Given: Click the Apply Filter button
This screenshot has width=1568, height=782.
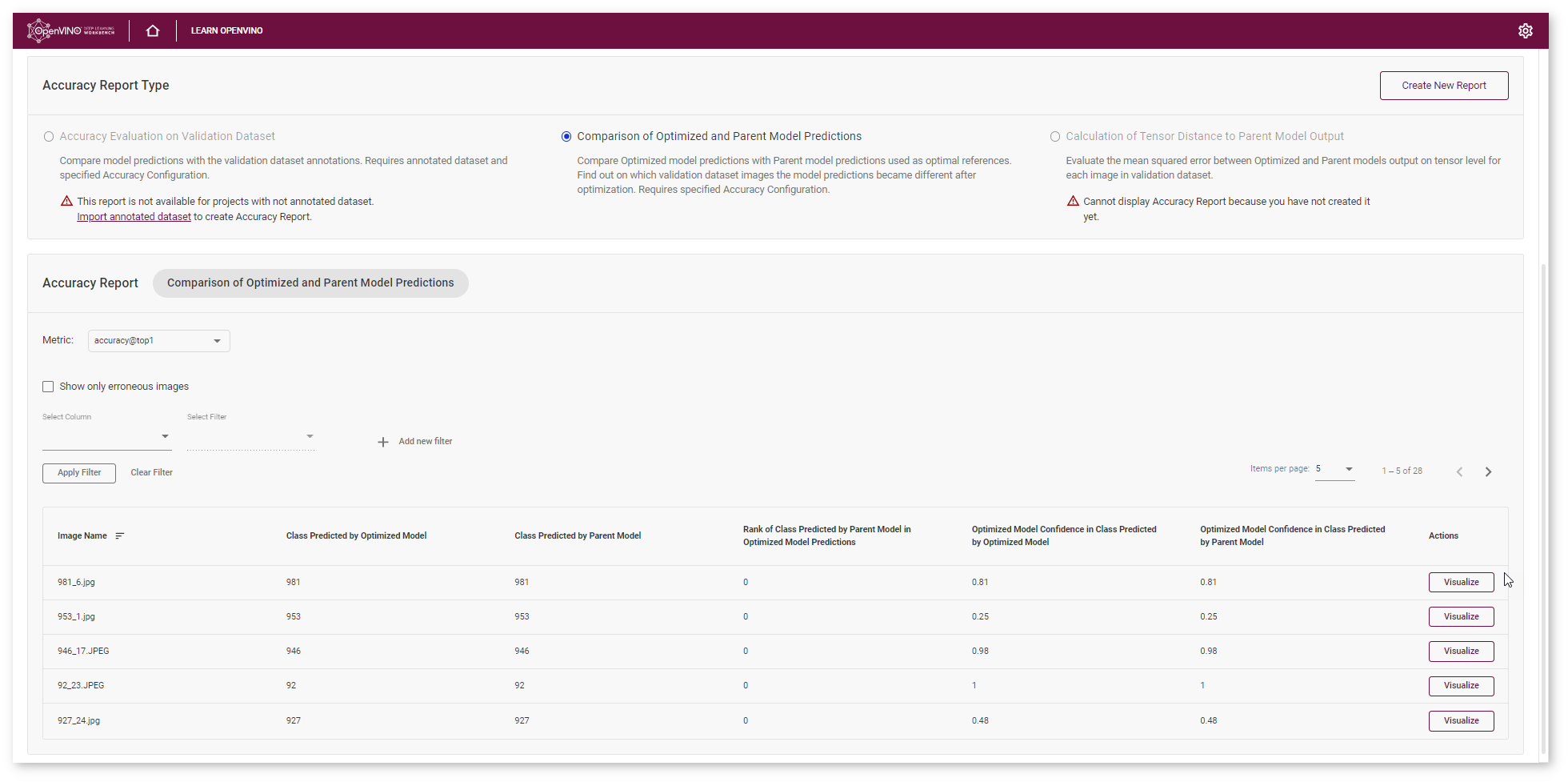Looking at the screenshot, I should [79, 473].
